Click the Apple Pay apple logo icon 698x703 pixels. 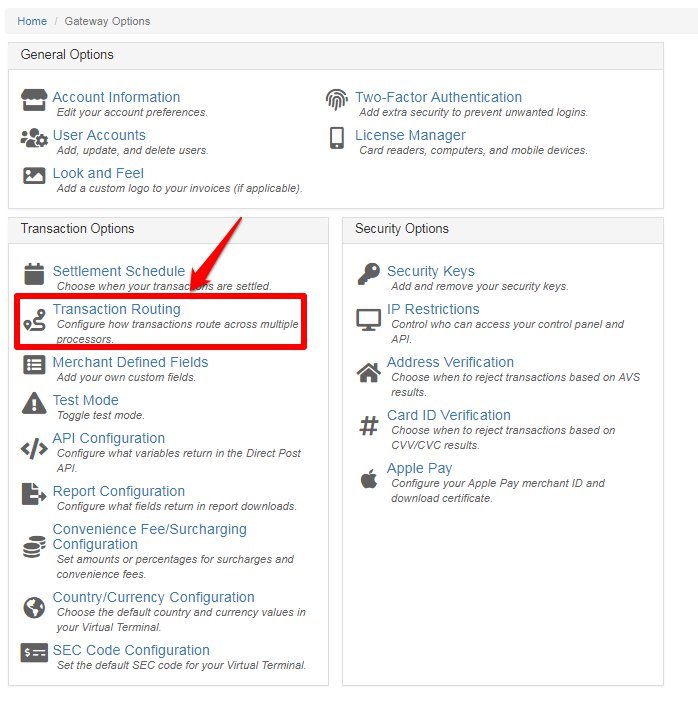click(369, 478)
